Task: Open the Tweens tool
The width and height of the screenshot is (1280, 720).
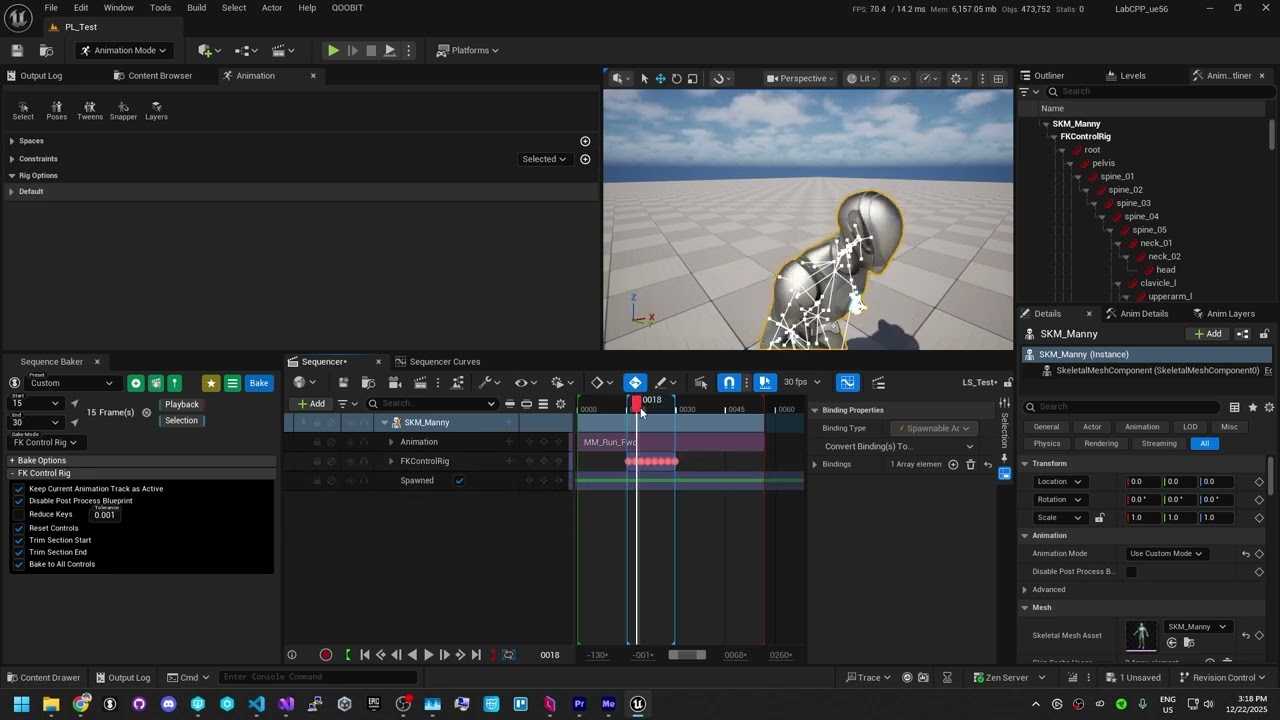Action: tap(90, 110)
